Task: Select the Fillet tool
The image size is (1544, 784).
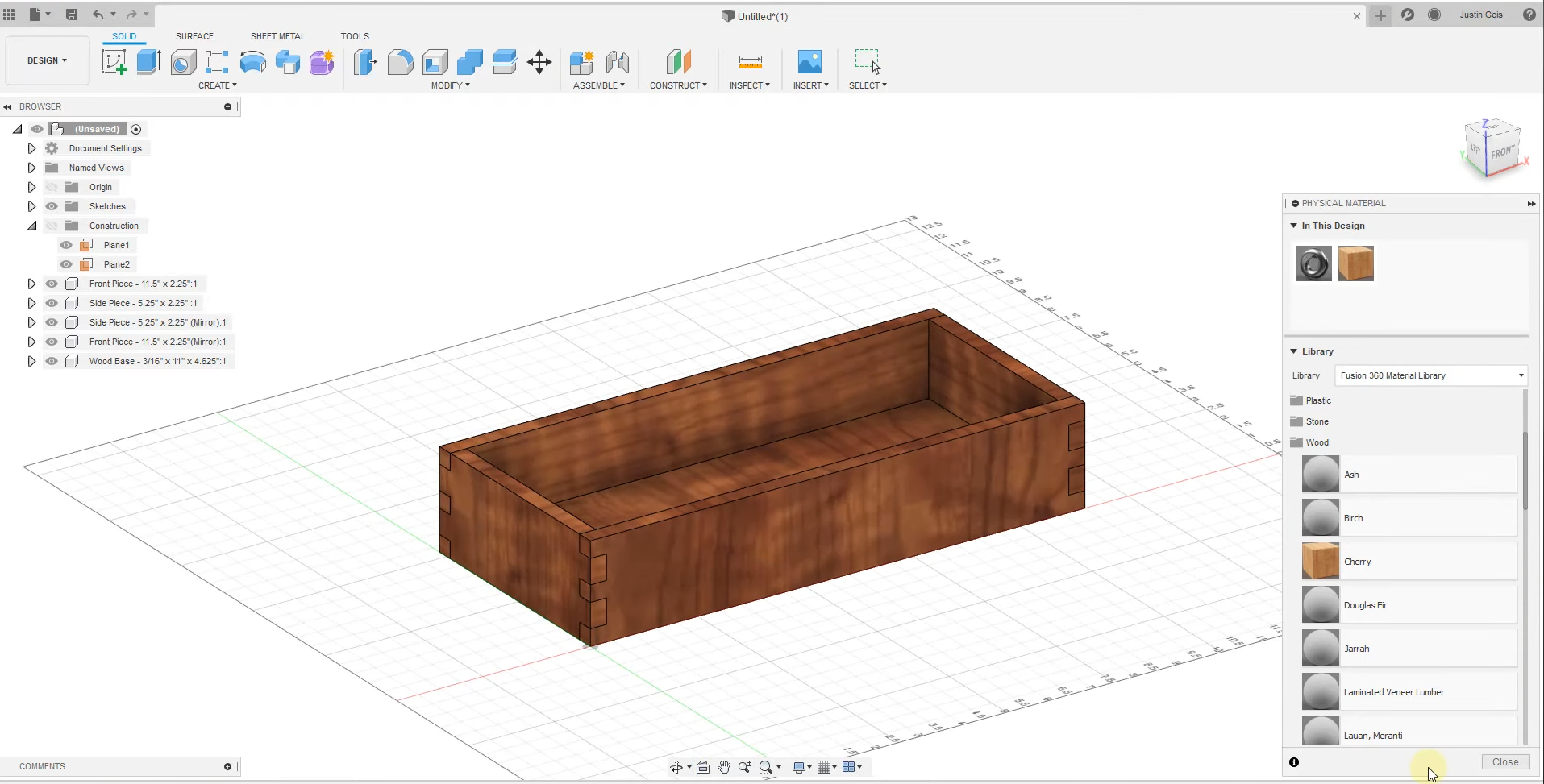Action: 401,62
